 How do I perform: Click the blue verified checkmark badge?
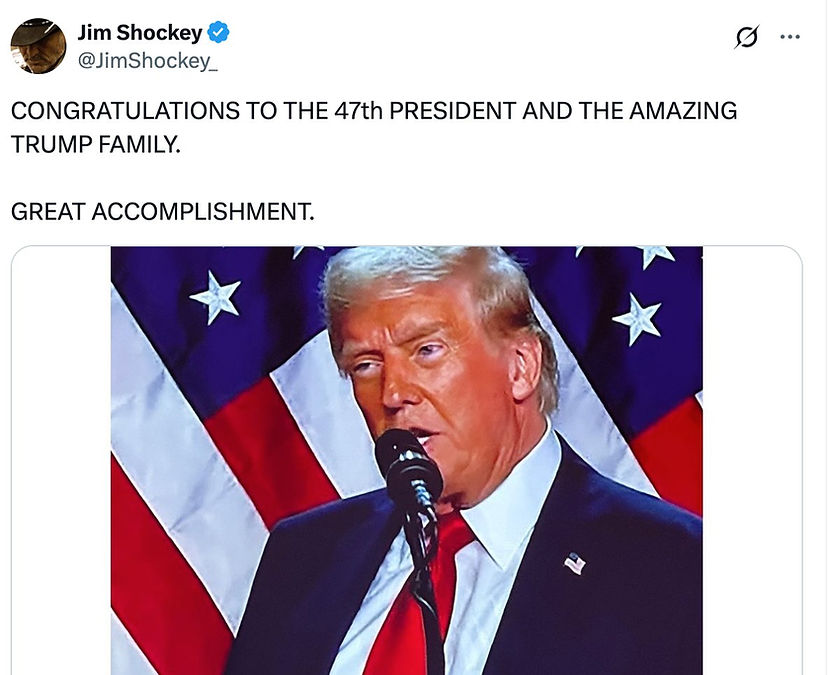pos(218,33)
